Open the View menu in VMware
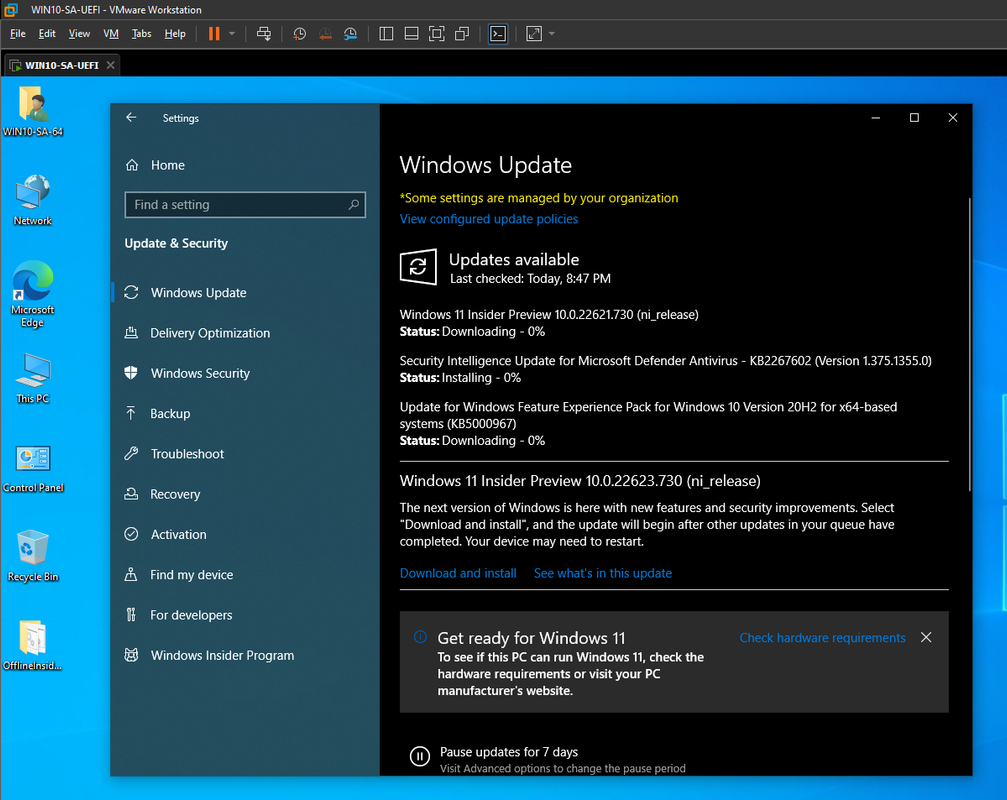This screenshot has width=1007, height=800. tap(79, 33)
